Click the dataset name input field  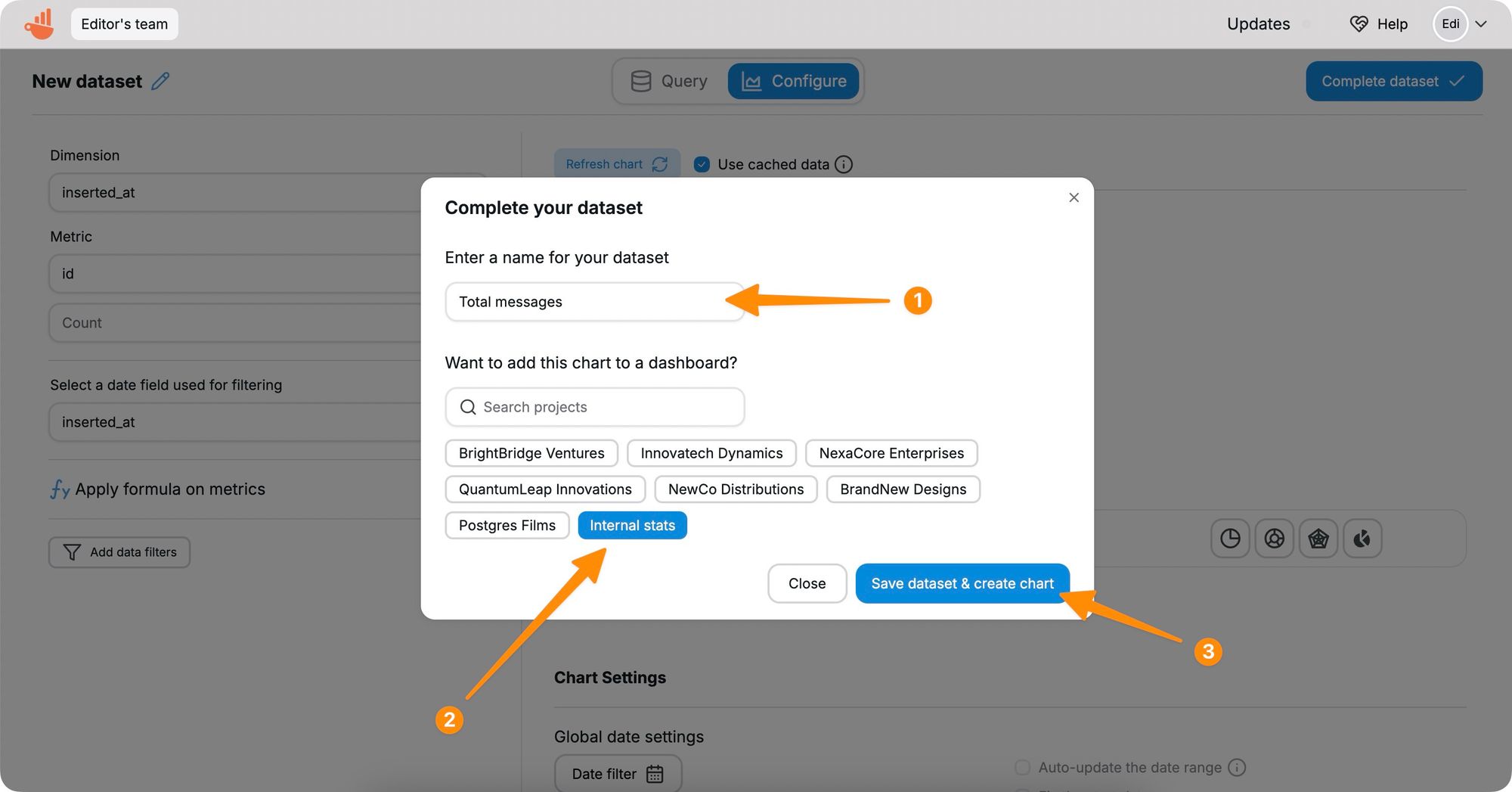[594, 302]
